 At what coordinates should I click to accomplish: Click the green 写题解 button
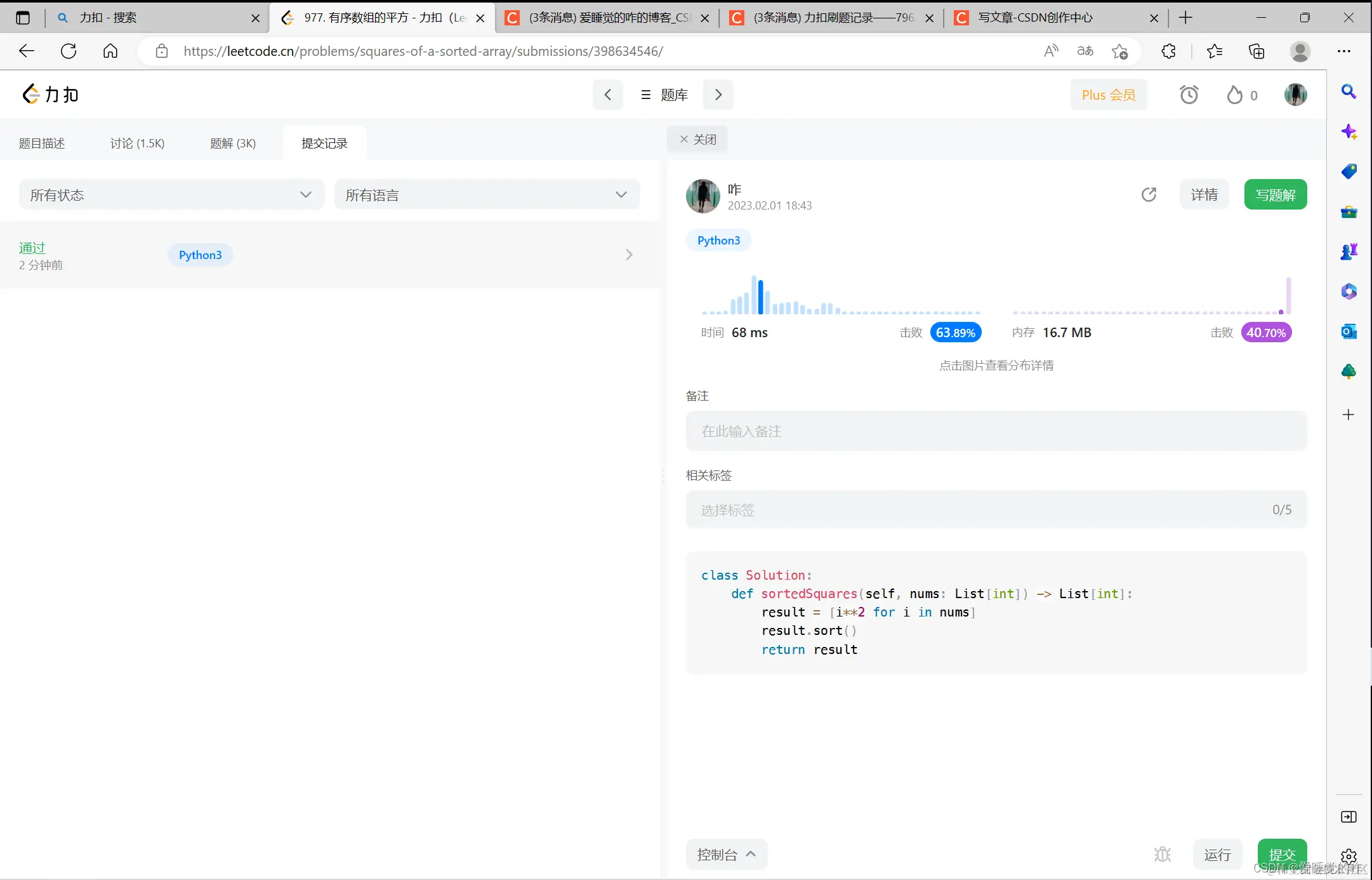pos(1275,195)
